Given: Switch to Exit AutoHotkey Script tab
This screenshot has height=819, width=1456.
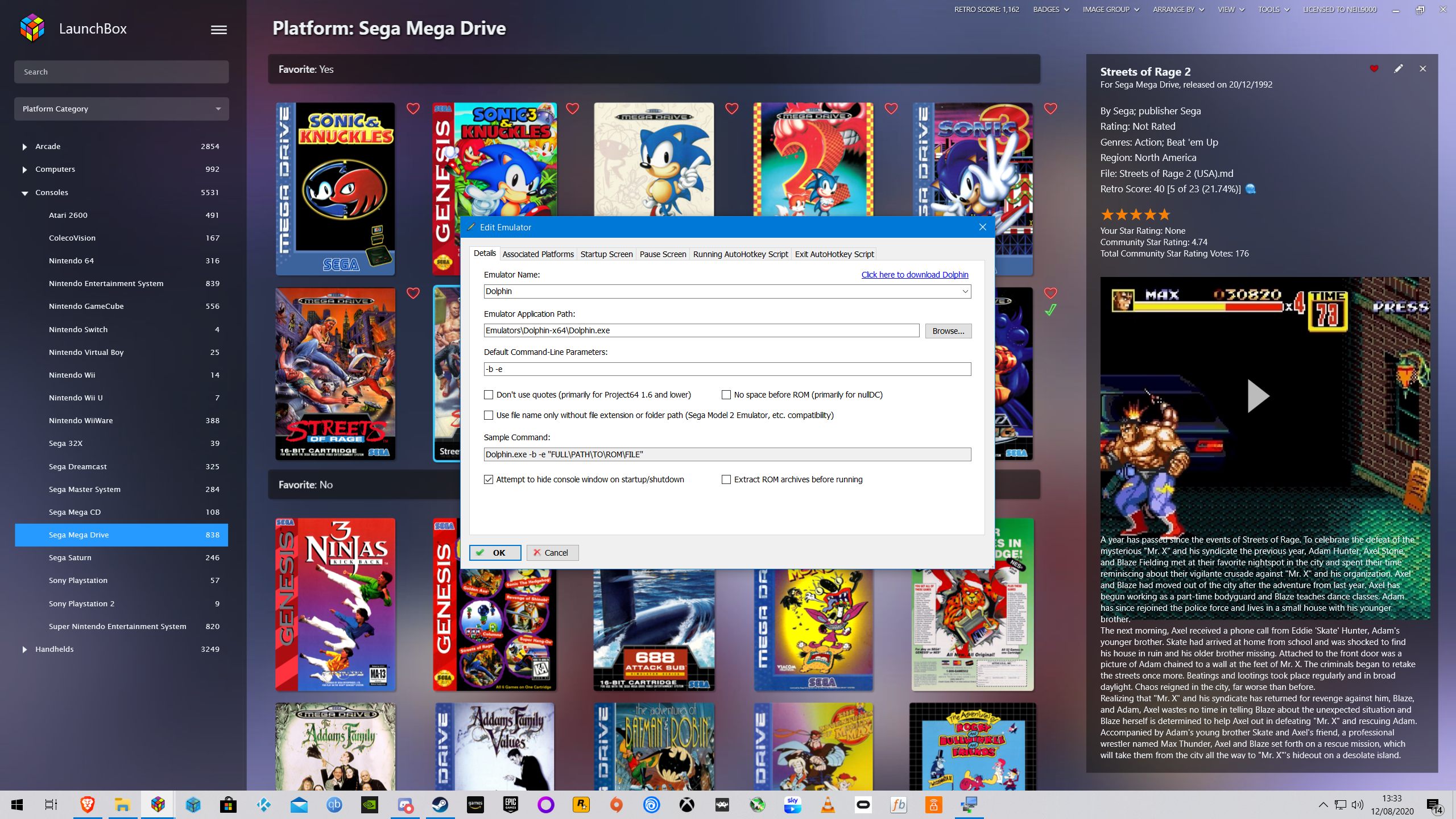Looking at the screenshot, I should pos(834,254).
